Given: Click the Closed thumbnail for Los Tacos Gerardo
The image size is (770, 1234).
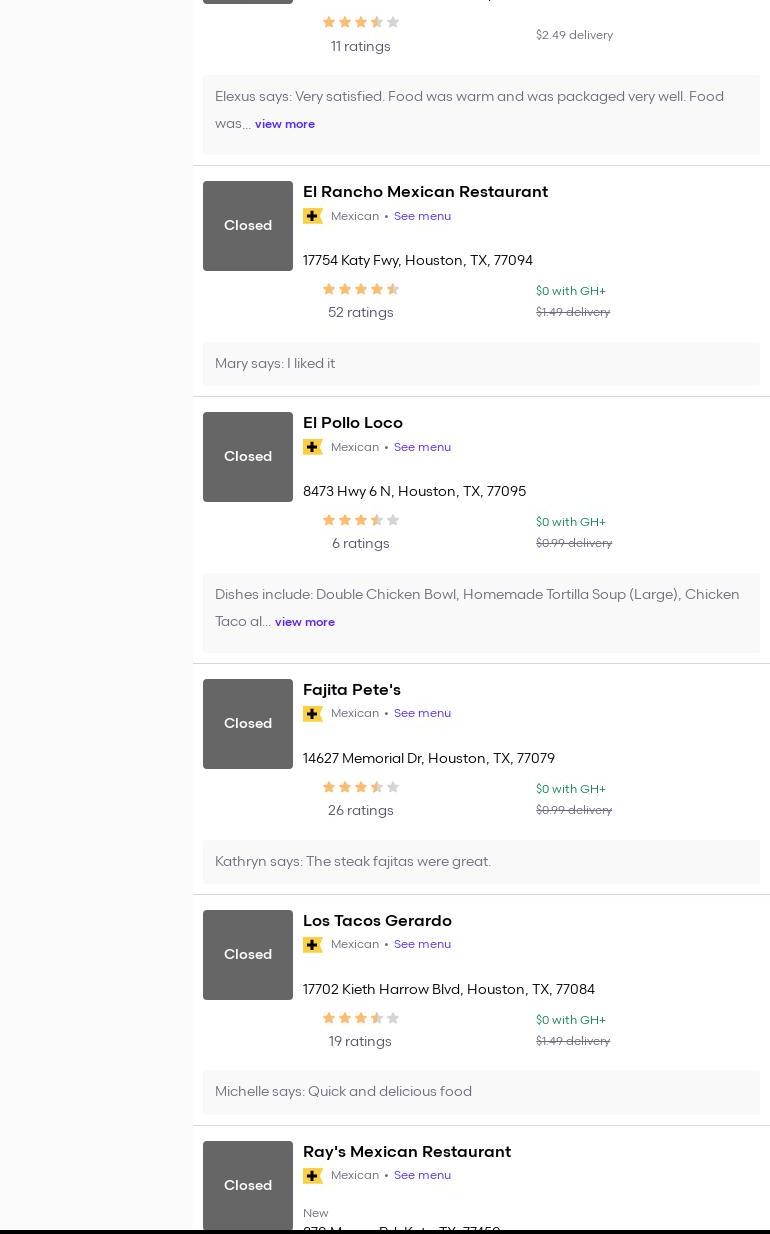Looking at the screenshot, I should tap(248, 955).
